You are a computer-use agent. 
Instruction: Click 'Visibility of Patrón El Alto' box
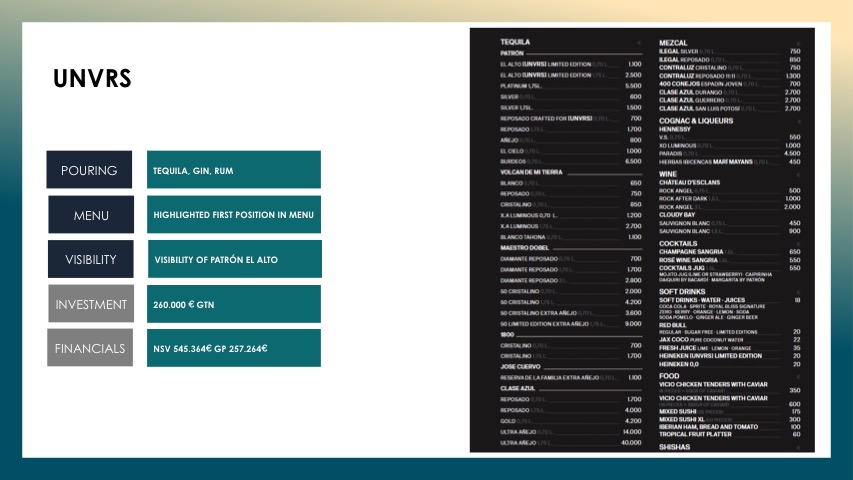pos(234,259)
